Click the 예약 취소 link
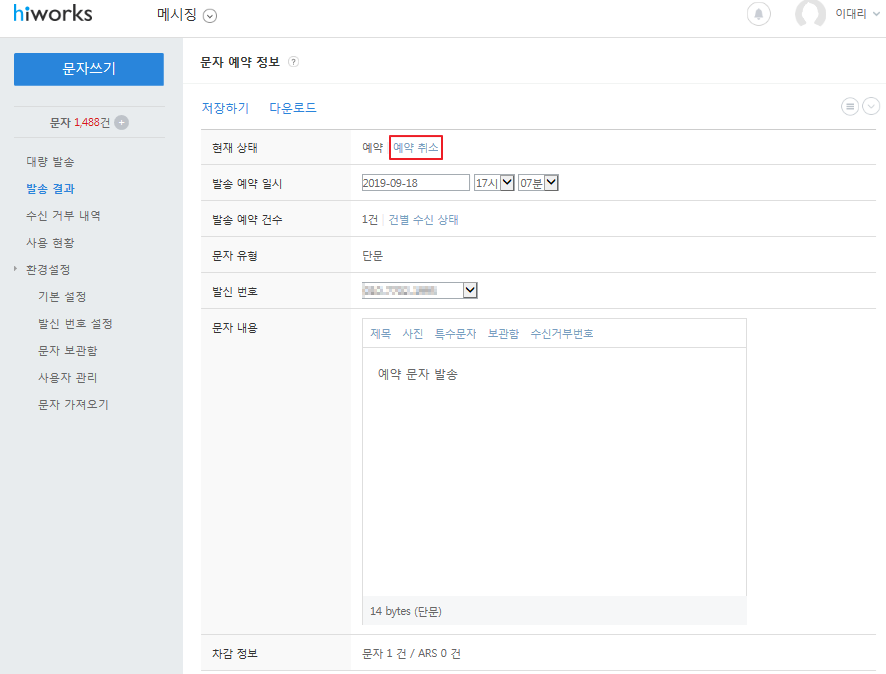This screenshot has width=886, height=674. coord(416,147)
